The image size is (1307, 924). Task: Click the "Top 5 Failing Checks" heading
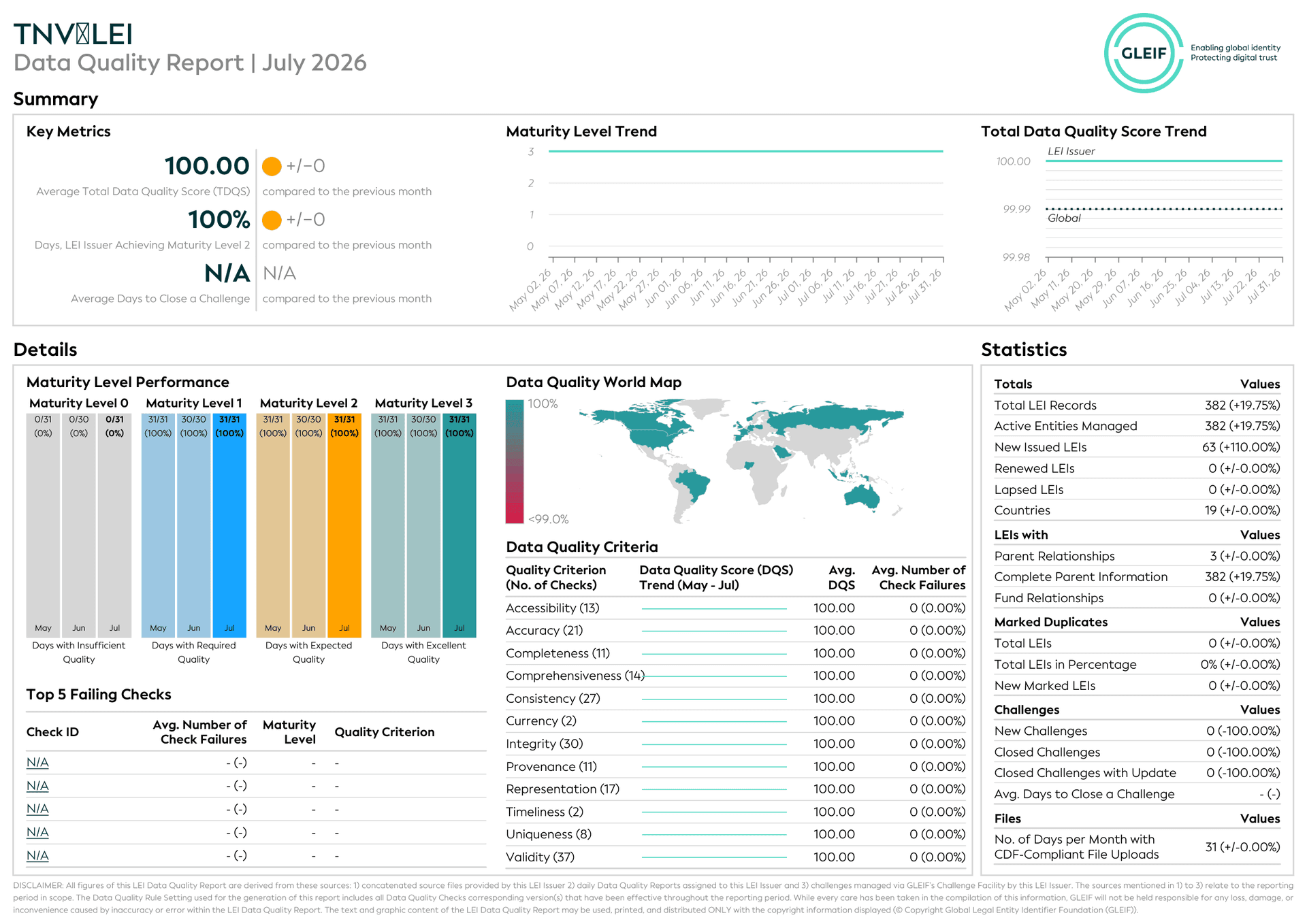coord(99,695)
